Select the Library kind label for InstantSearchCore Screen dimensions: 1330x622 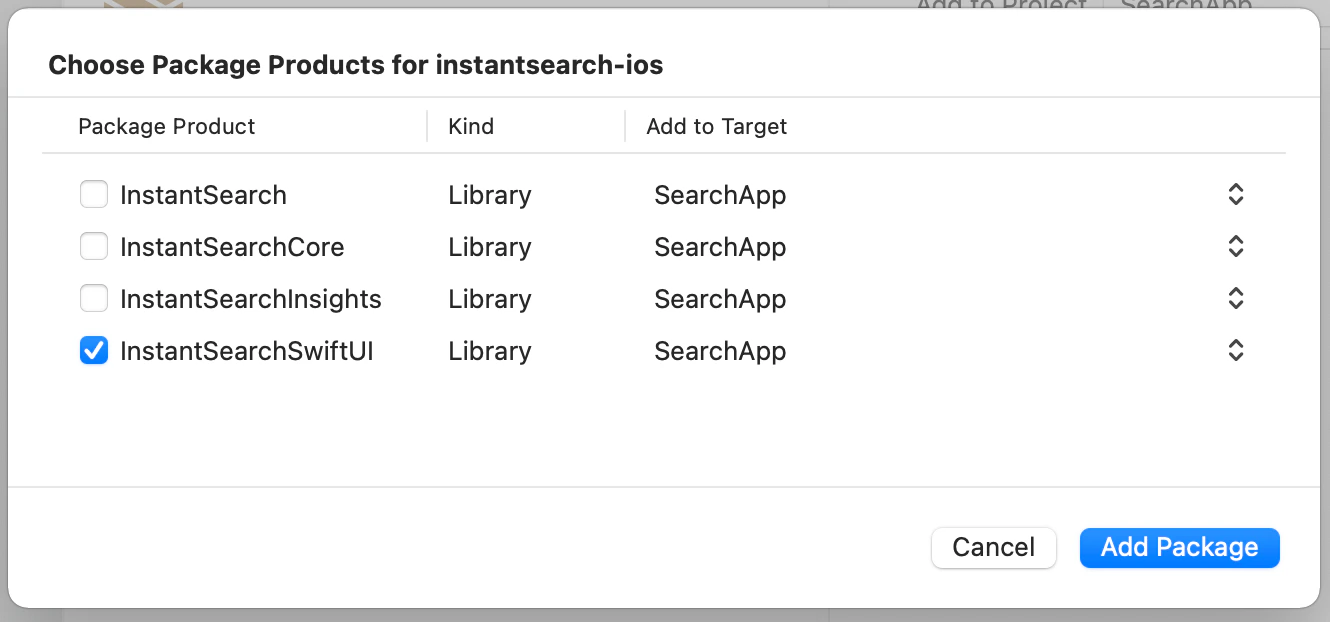(x=489, y=246)
